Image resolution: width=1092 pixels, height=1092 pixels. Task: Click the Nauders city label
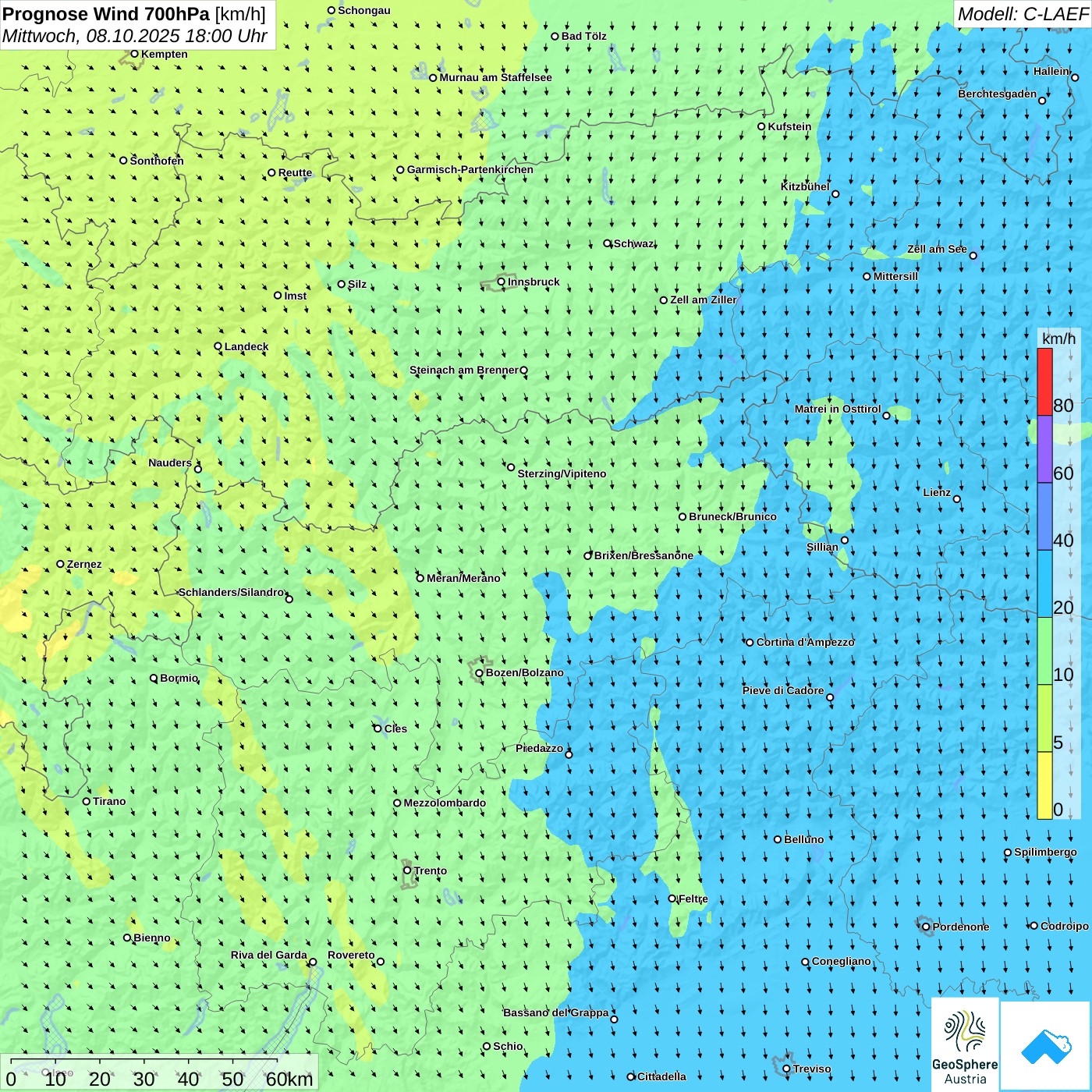tap(170, 463)
